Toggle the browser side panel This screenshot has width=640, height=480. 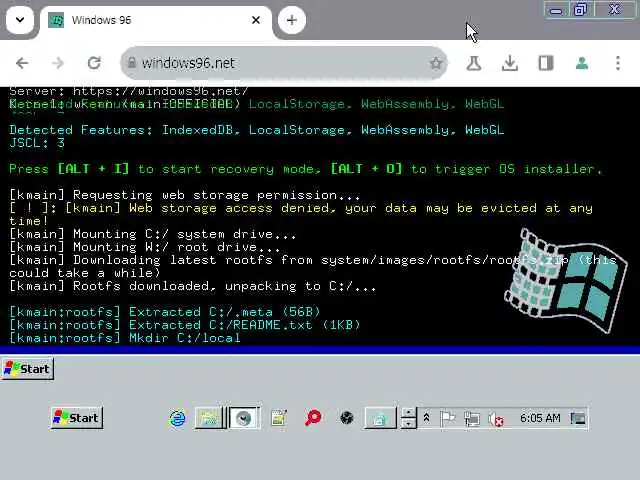click(x=546, y=63)
